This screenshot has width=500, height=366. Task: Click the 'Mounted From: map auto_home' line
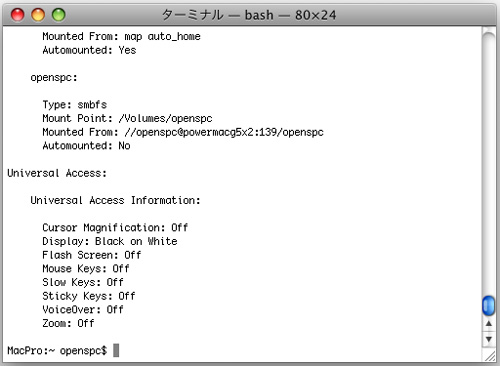(x=121, y=36)
